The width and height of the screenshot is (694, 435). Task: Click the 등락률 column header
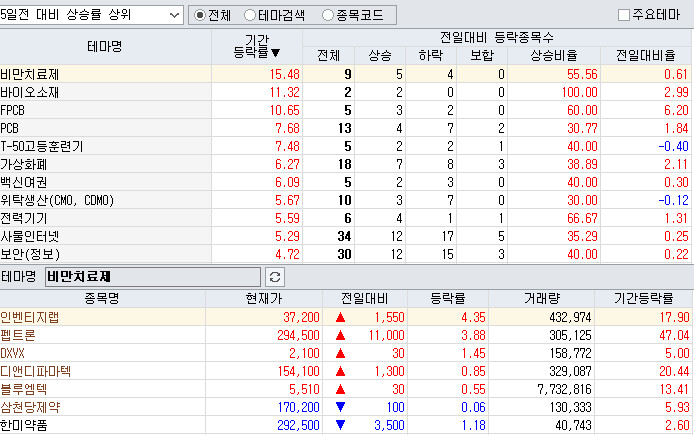click(448, 298)
